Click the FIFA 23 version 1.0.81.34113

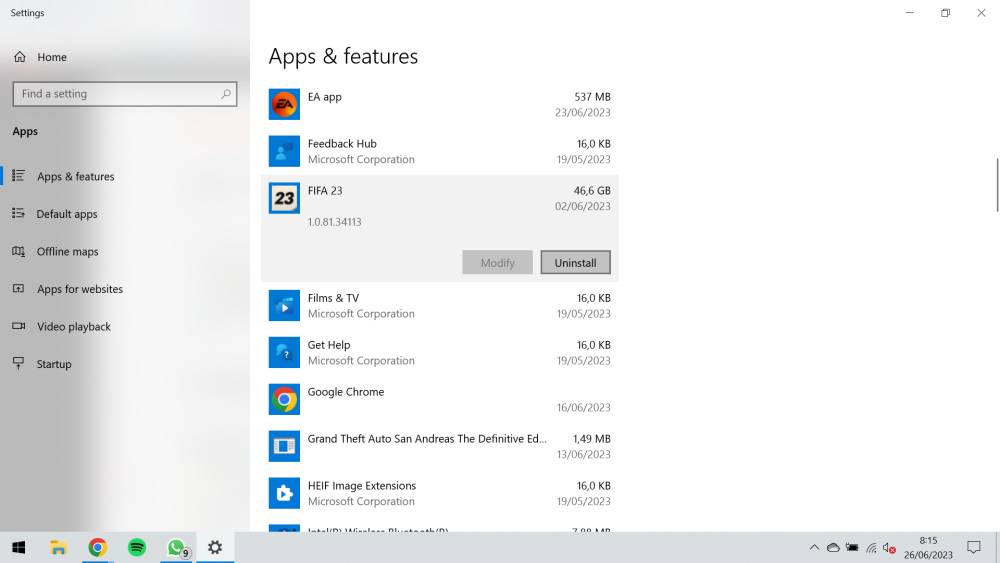pyautogui.click(x=334, y=222)
